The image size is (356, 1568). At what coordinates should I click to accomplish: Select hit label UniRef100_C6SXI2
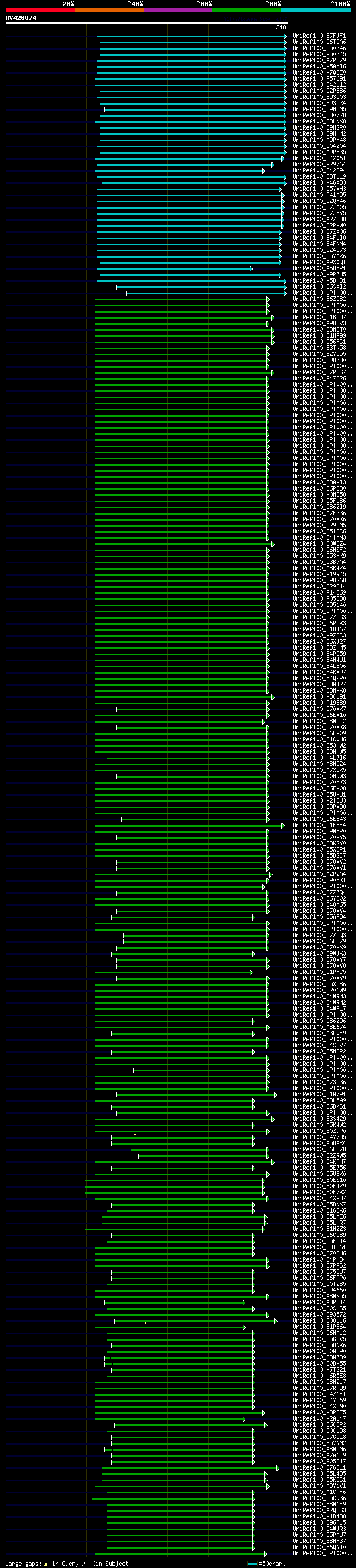(319, 286)
